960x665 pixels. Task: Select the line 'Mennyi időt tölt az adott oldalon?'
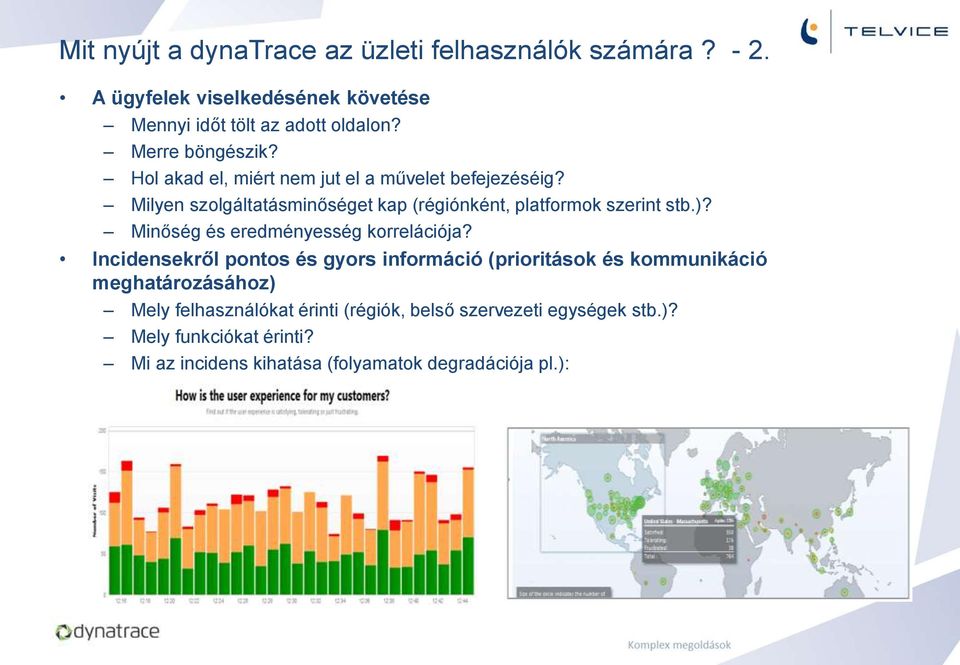[x=266, y=125]
